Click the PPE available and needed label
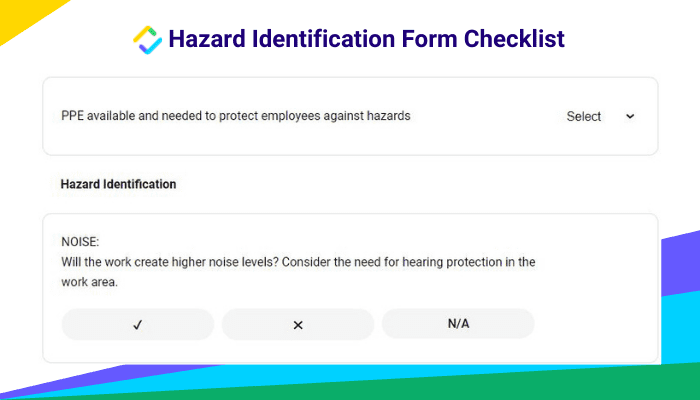700x400 pixels. (x=236, y=116)
